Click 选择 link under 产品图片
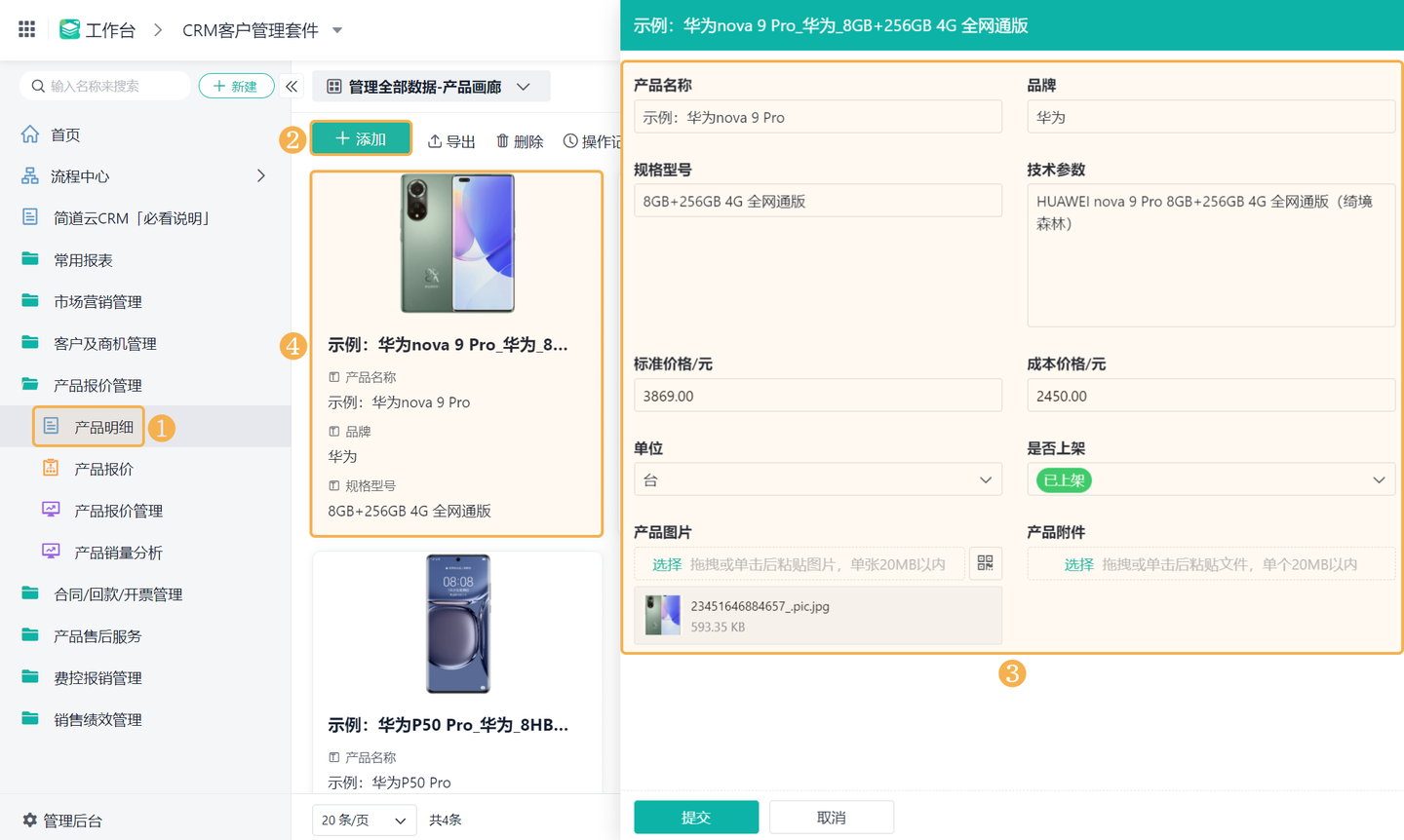Viewport: 1404px width, 840px height. pos(667,564)
